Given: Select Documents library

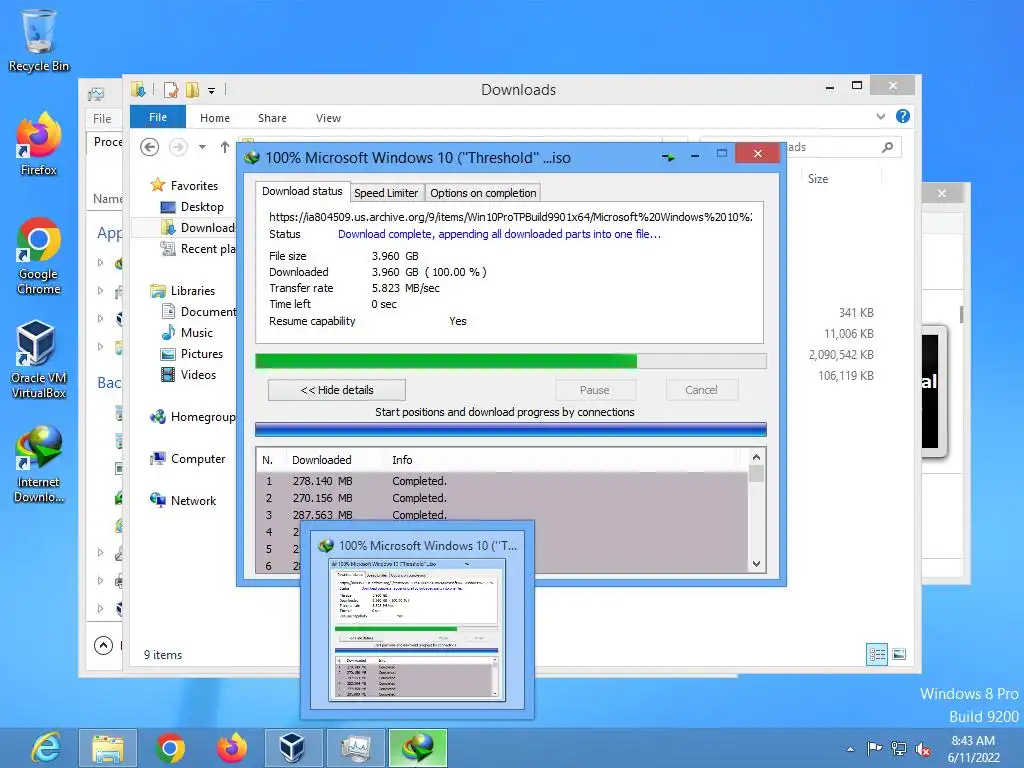Looking at the screenshot, I should [198, 312].
